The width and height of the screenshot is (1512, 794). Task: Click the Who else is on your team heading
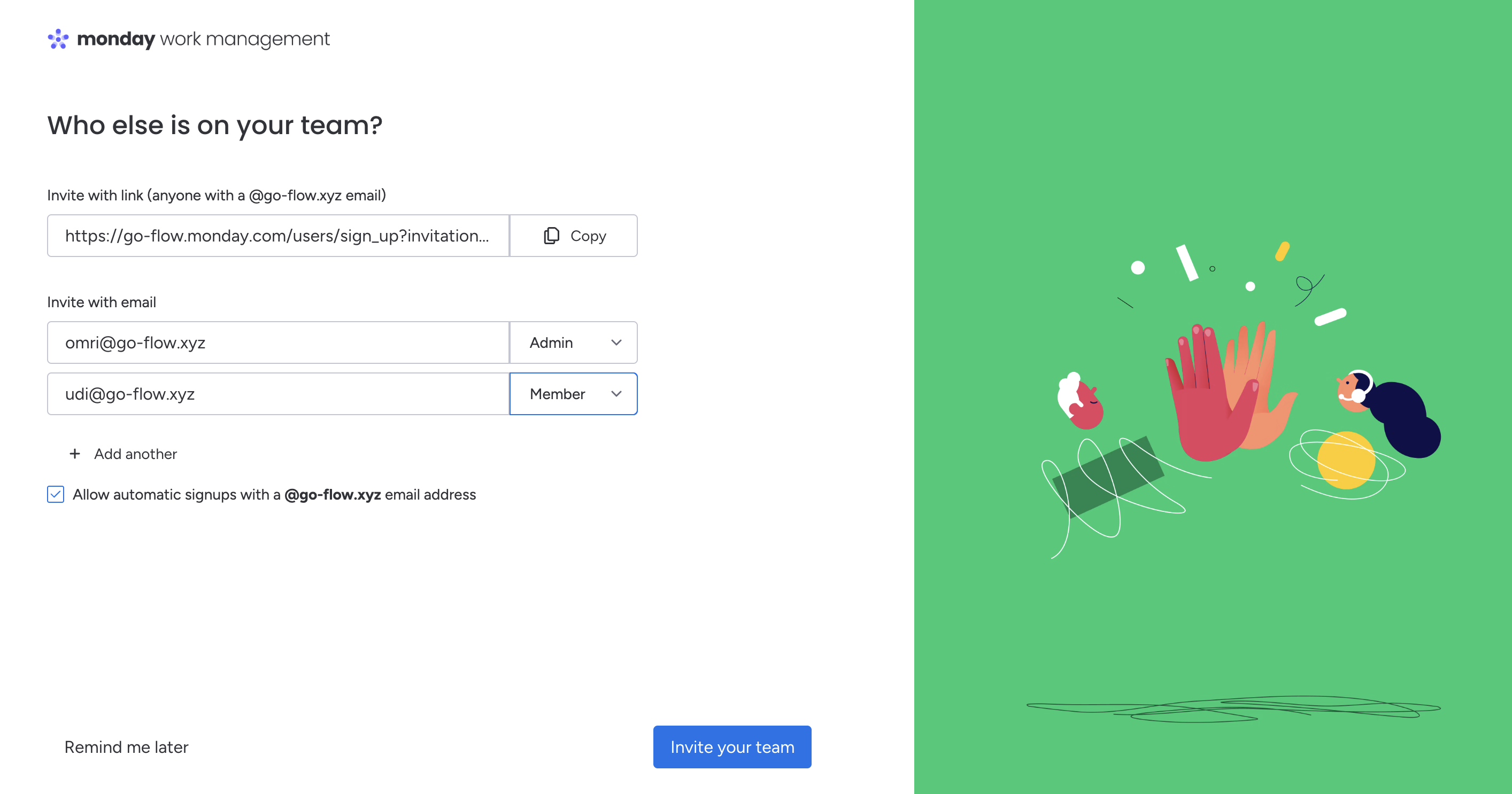pos(215,125)
